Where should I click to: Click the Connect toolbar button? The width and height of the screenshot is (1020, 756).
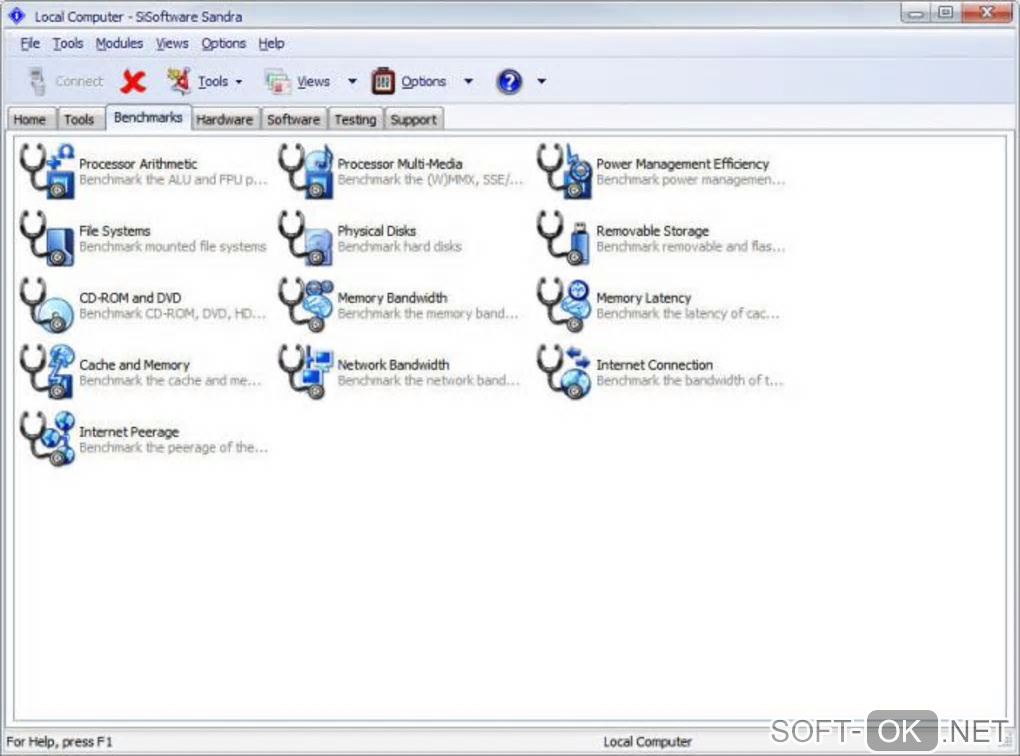[x=66, y=82]
